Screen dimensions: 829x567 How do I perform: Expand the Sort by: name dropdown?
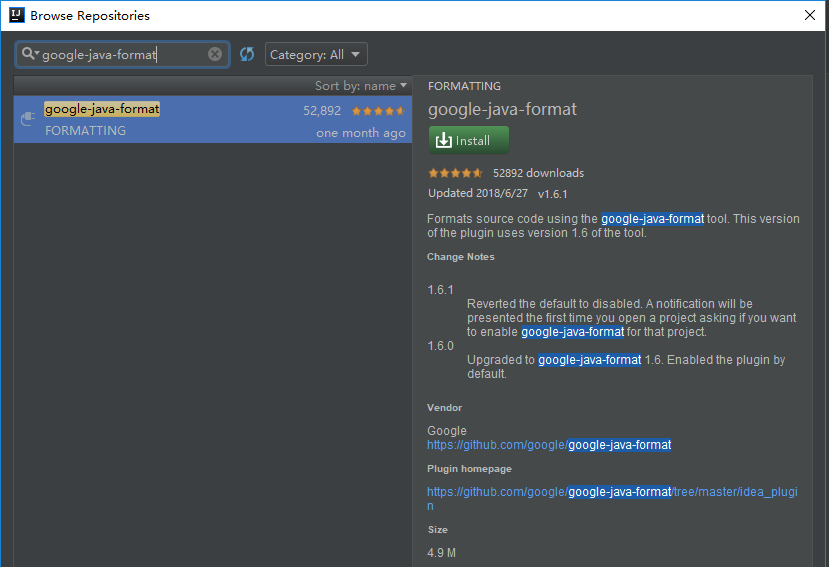pos(361,86)
